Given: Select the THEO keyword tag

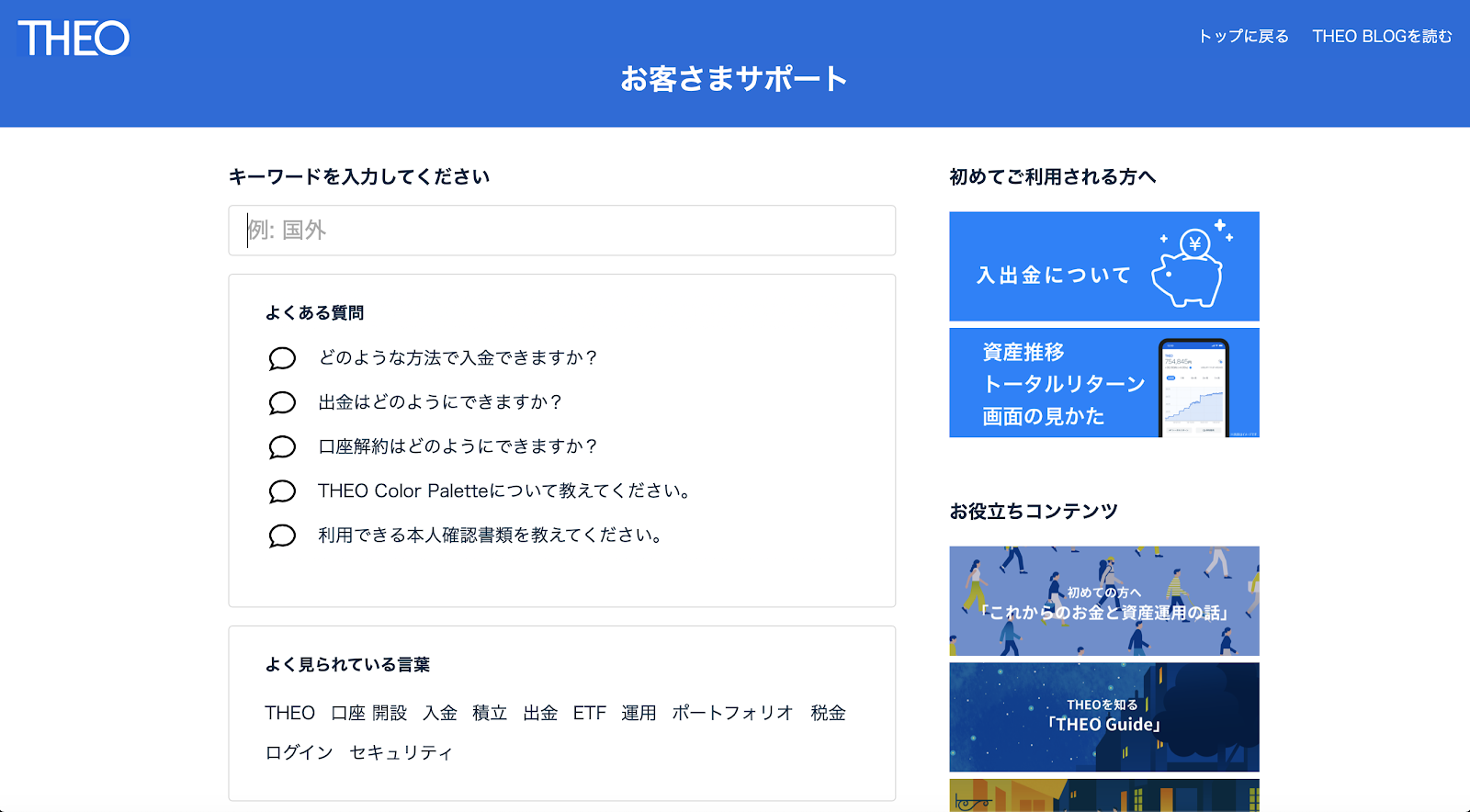Looking at the screenshot, I should coord(290,713).
